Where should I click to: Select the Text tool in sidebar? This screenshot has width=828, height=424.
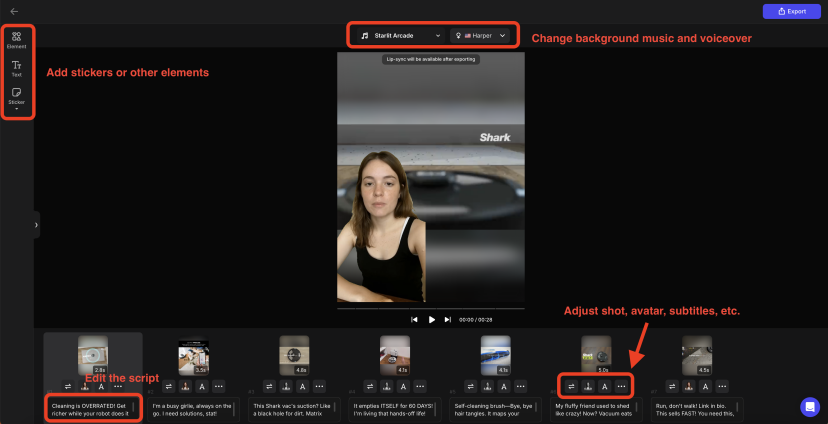pyautogui.click(x=16, y=69)
